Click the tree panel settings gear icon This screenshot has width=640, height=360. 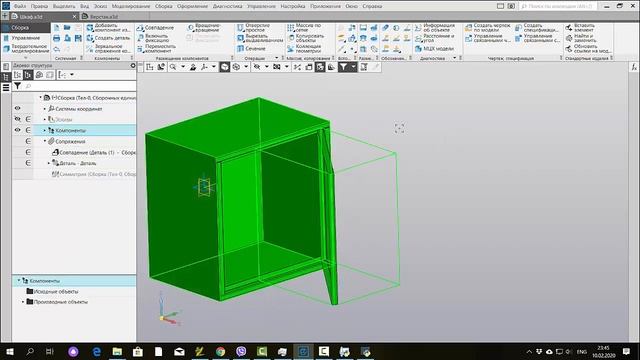click(133, 65)
